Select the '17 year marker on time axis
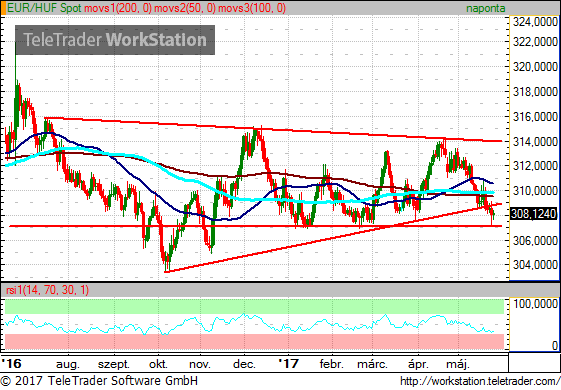Screen dimensions: 561x390 click(288, 364)
